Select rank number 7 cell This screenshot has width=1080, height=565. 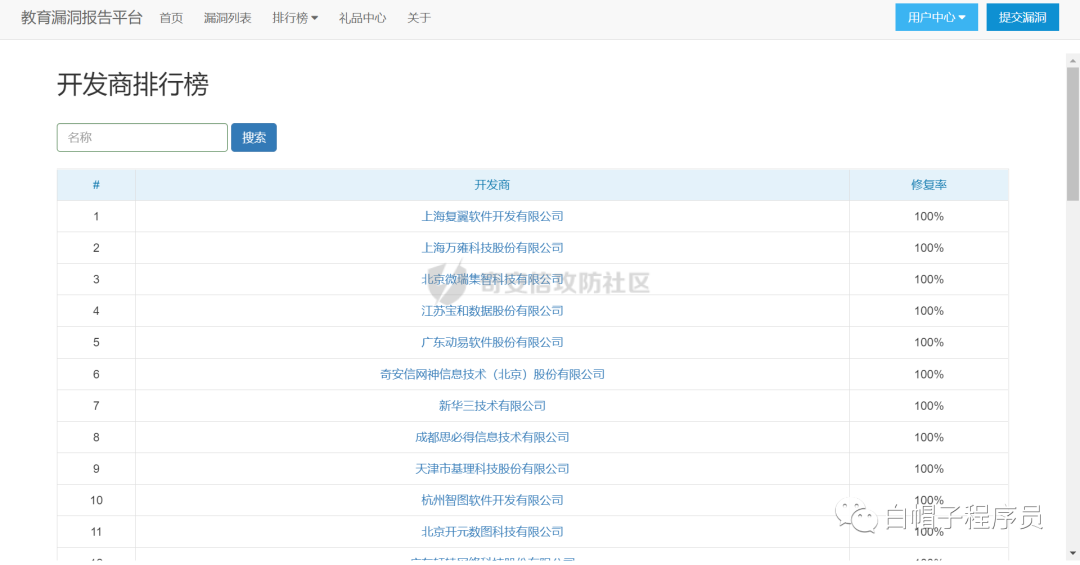click(96, 406)
